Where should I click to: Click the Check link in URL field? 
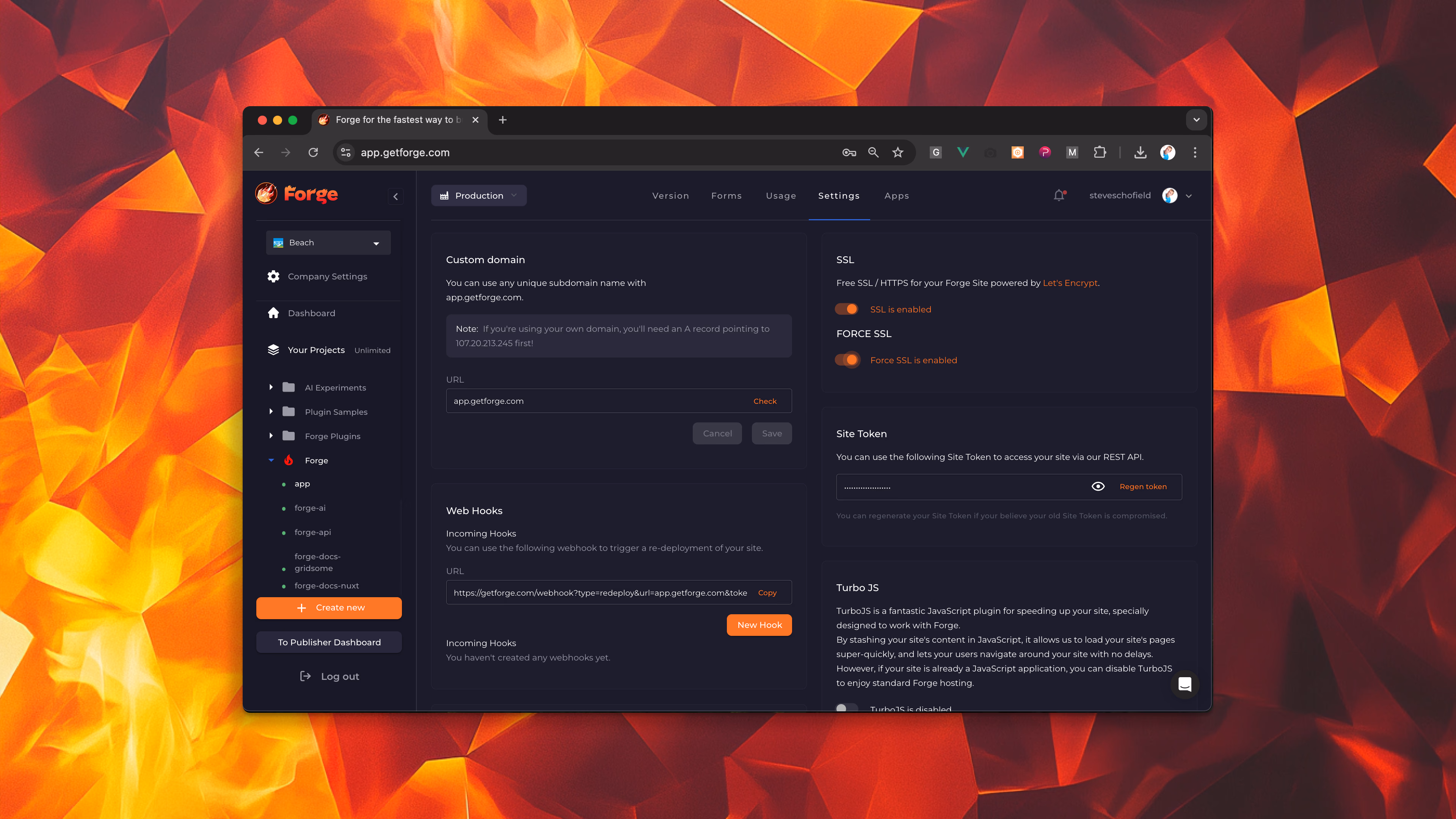click(765, 401)
